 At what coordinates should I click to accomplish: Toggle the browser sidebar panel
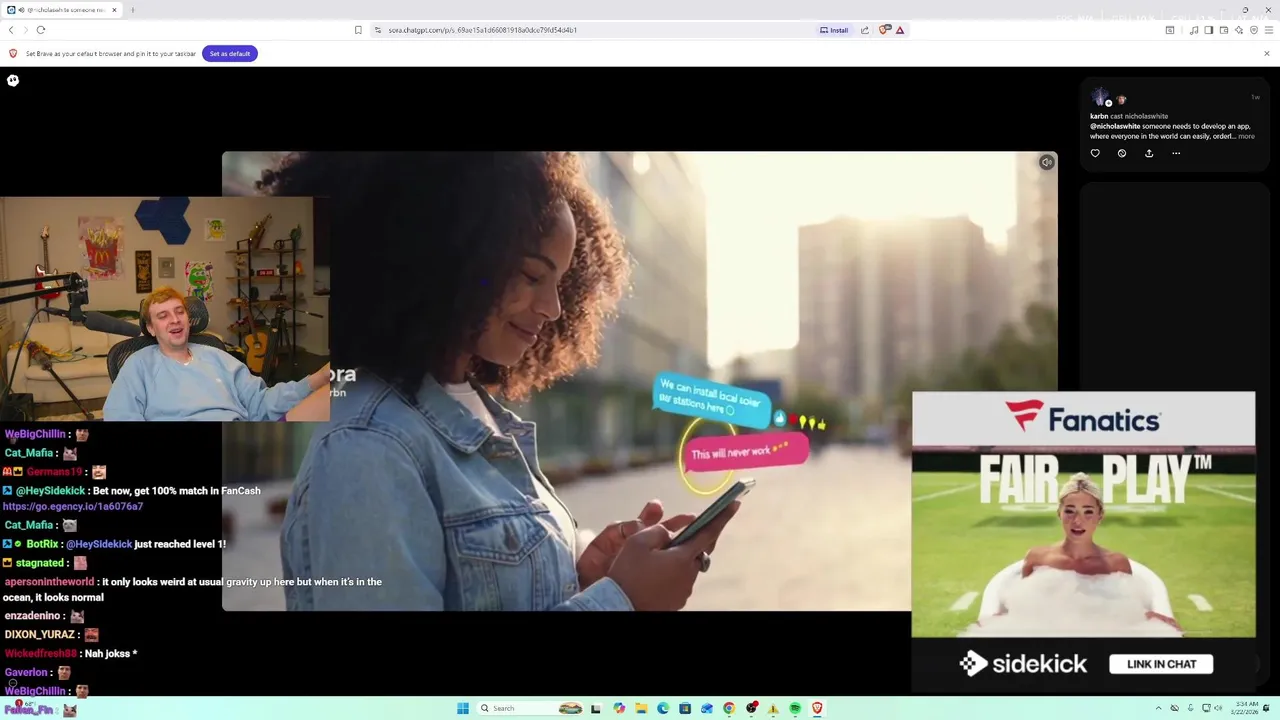(x=1208, y=30)
